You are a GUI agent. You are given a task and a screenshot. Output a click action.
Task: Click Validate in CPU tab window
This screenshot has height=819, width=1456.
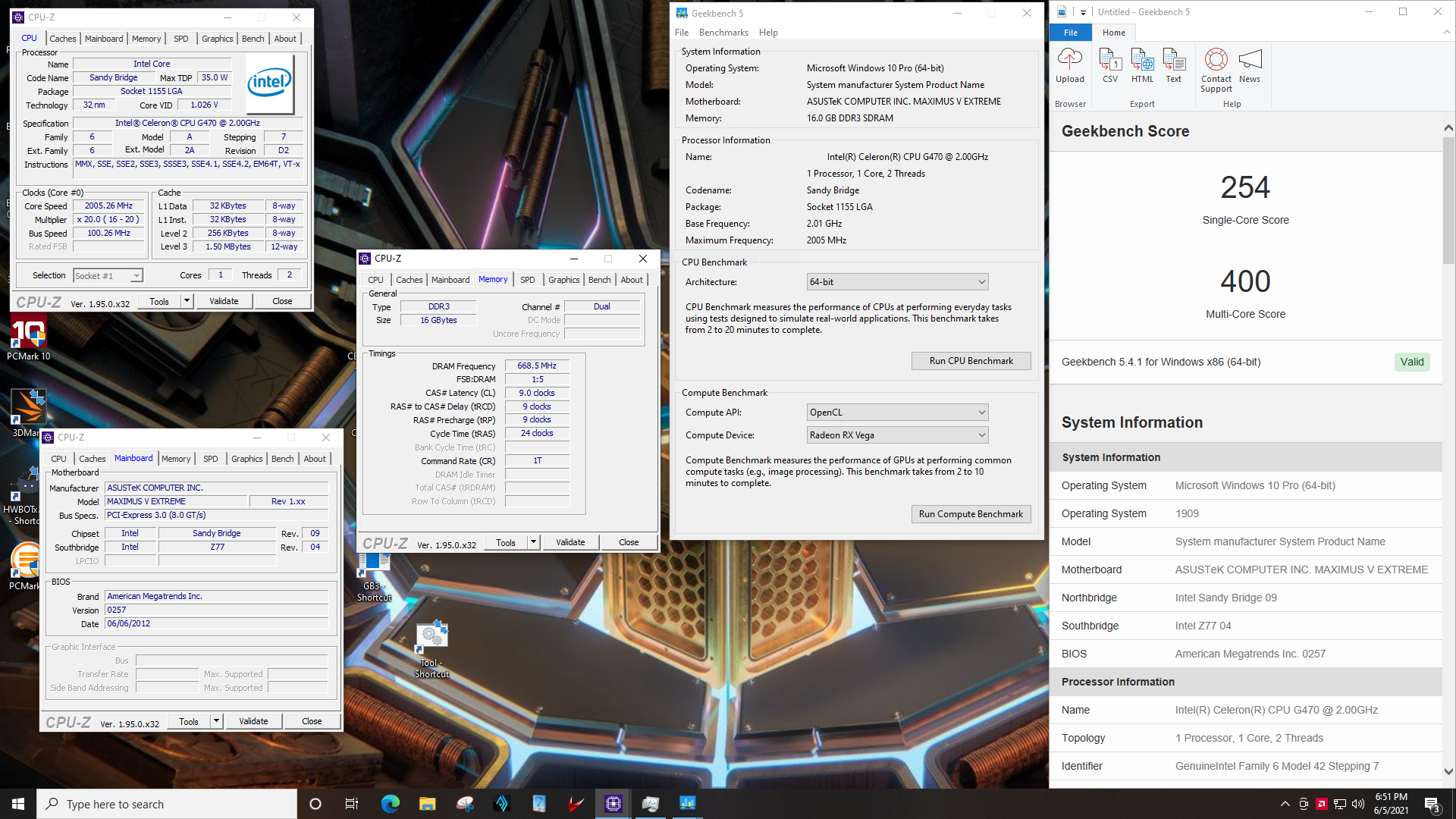tap(224, 301)
